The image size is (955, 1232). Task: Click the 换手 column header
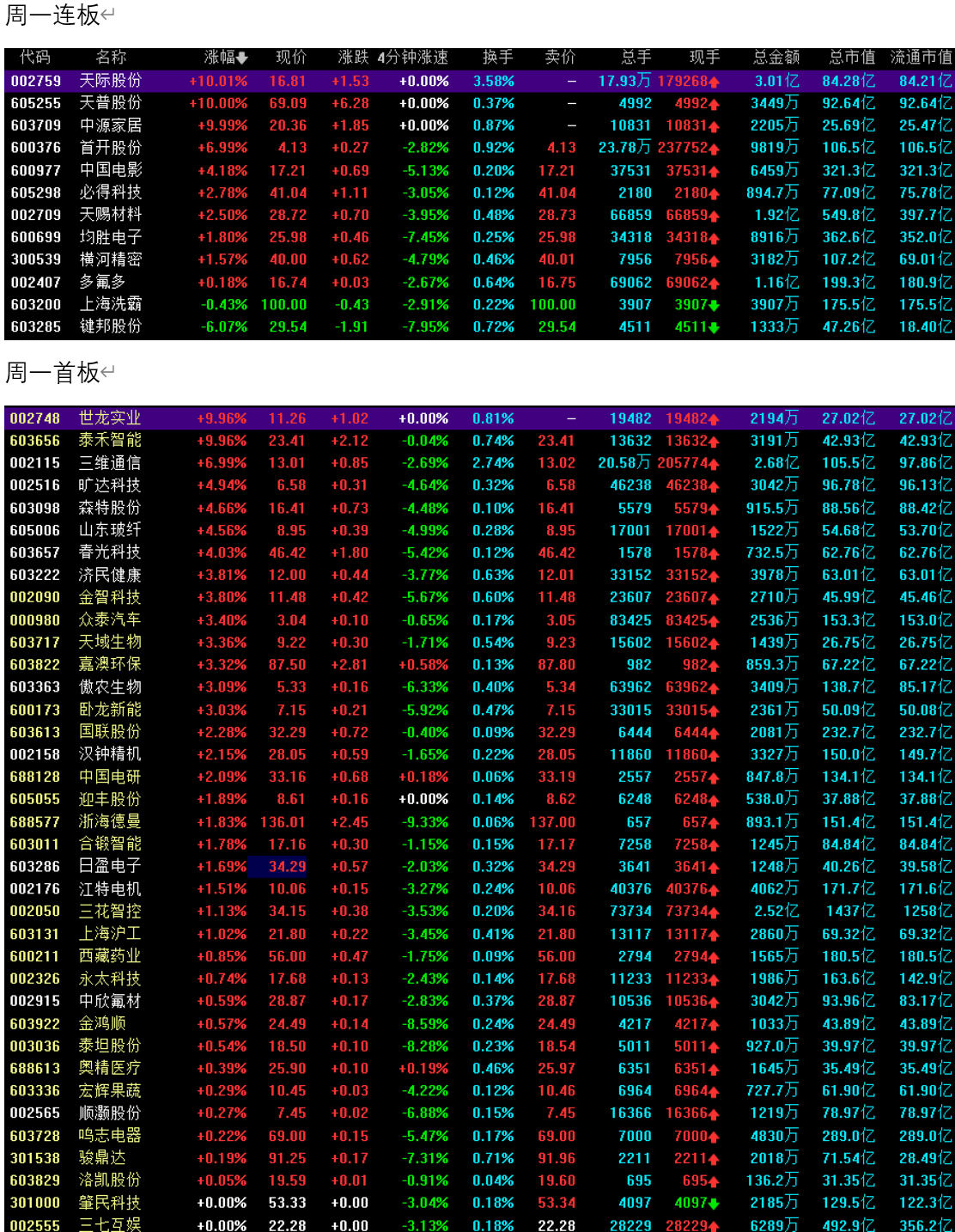(498, 58)
